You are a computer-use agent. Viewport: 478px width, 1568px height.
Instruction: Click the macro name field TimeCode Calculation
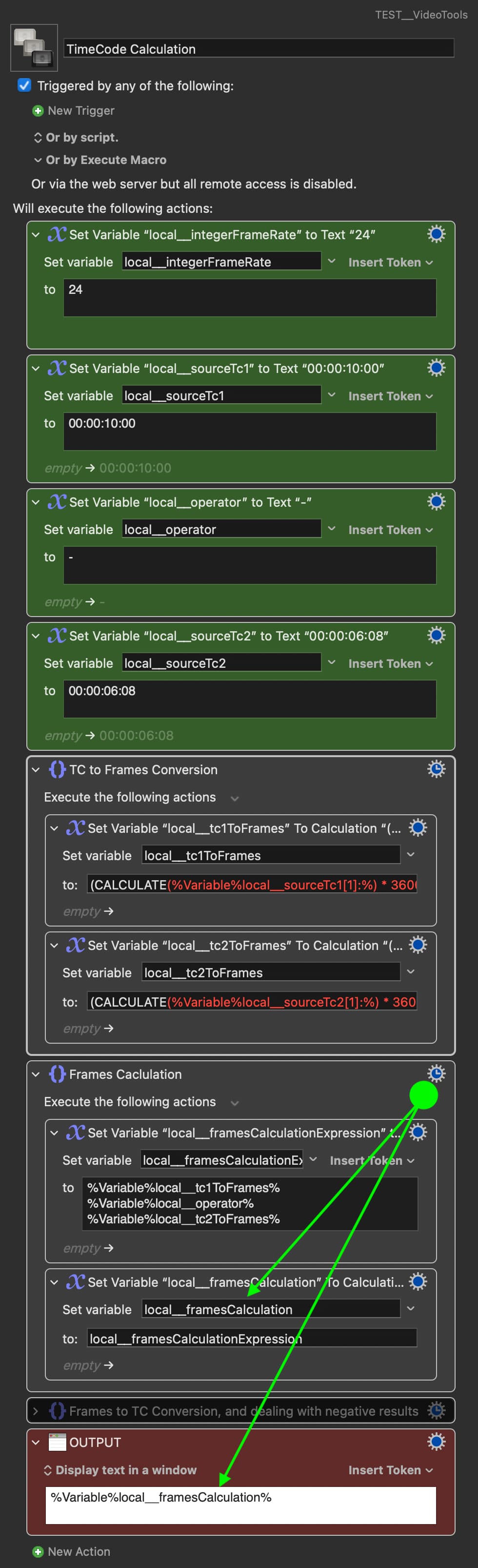click(x=259, y=49)
